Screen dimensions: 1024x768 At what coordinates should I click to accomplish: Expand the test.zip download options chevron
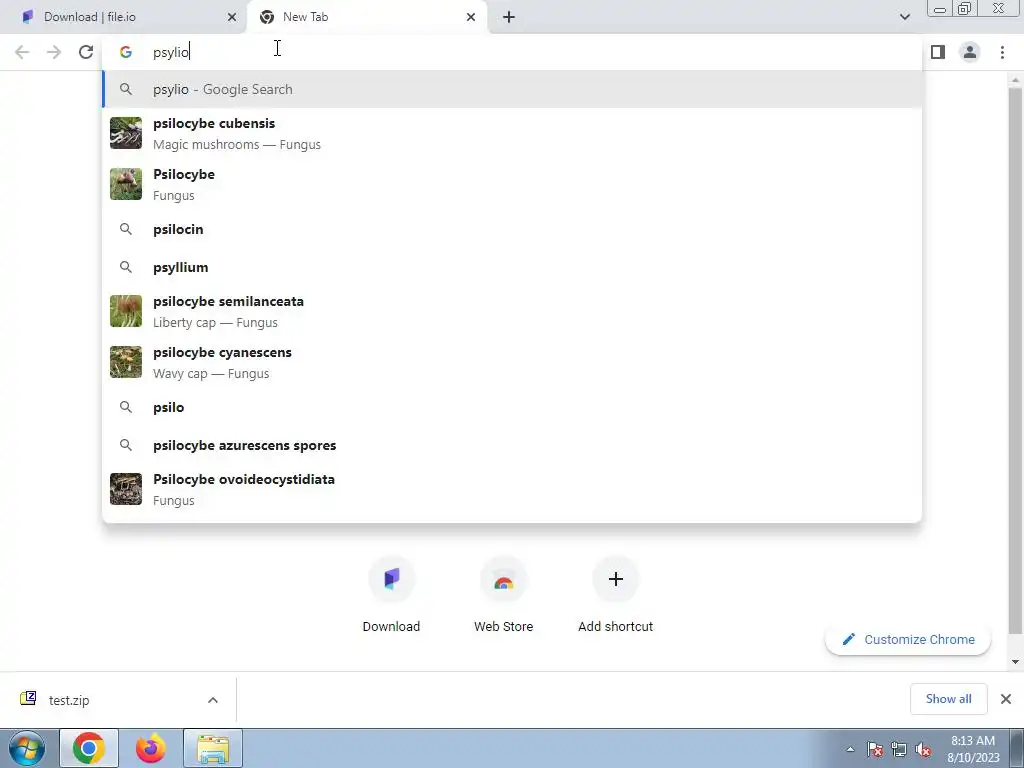tap(213, 700)
